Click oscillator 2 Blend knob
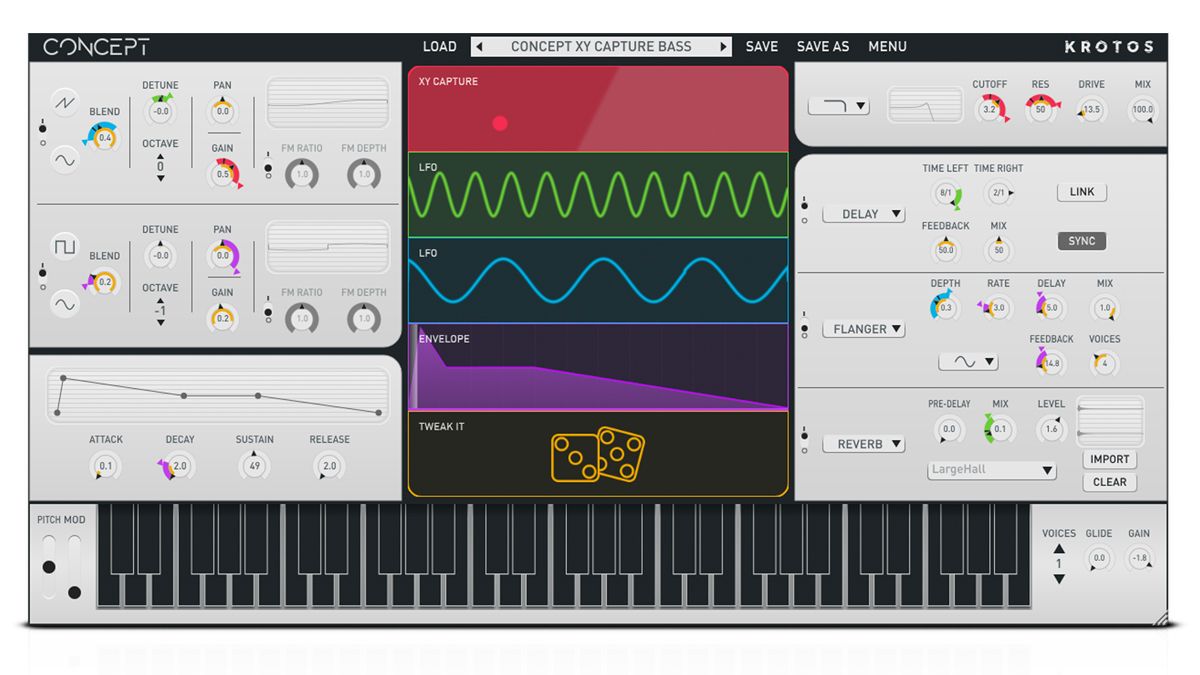1200x675 pixels. pyautogui.click(x=105, y=283)
